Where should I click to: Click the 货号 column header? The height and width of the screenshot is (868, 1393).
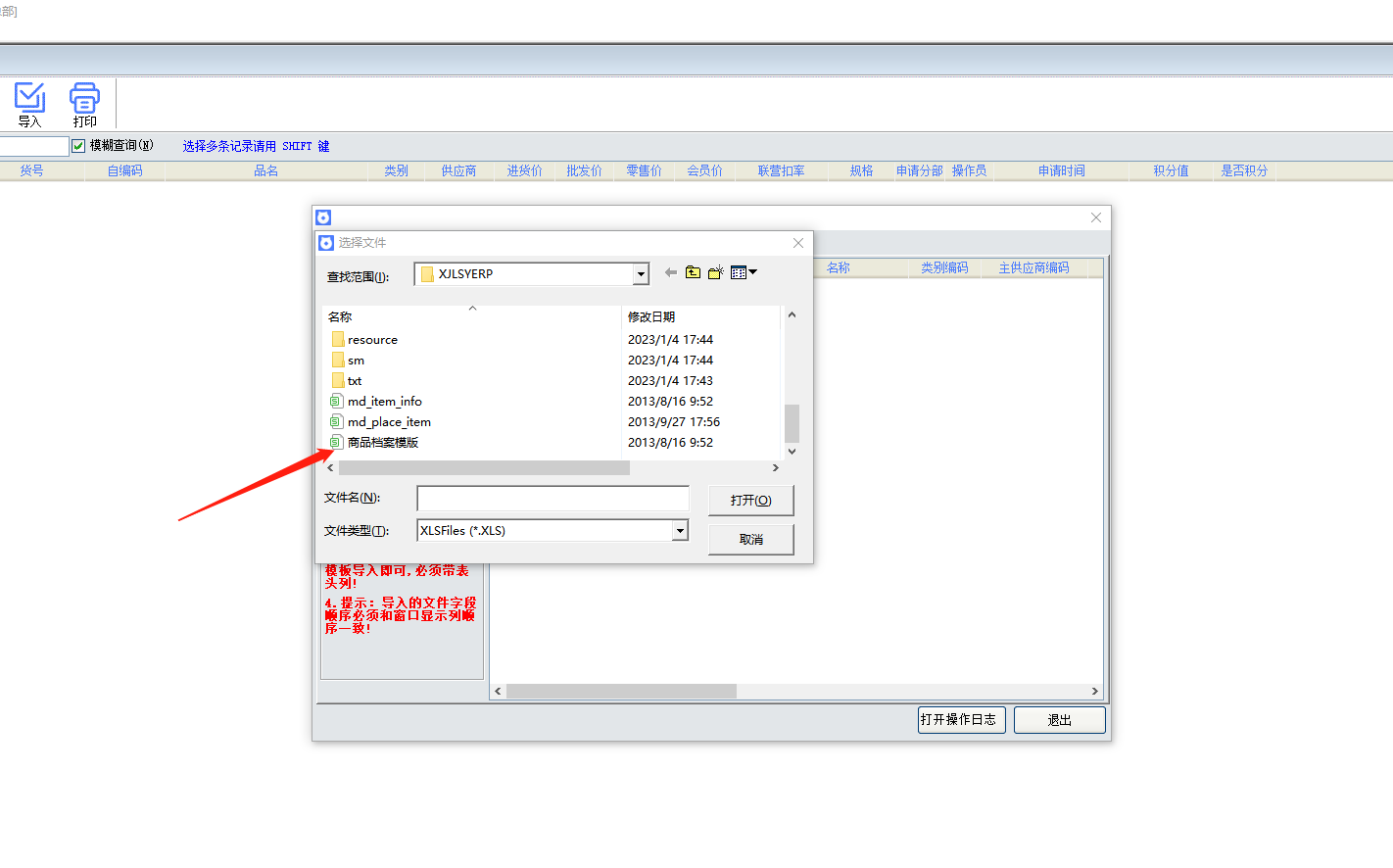tap(32, 170)
